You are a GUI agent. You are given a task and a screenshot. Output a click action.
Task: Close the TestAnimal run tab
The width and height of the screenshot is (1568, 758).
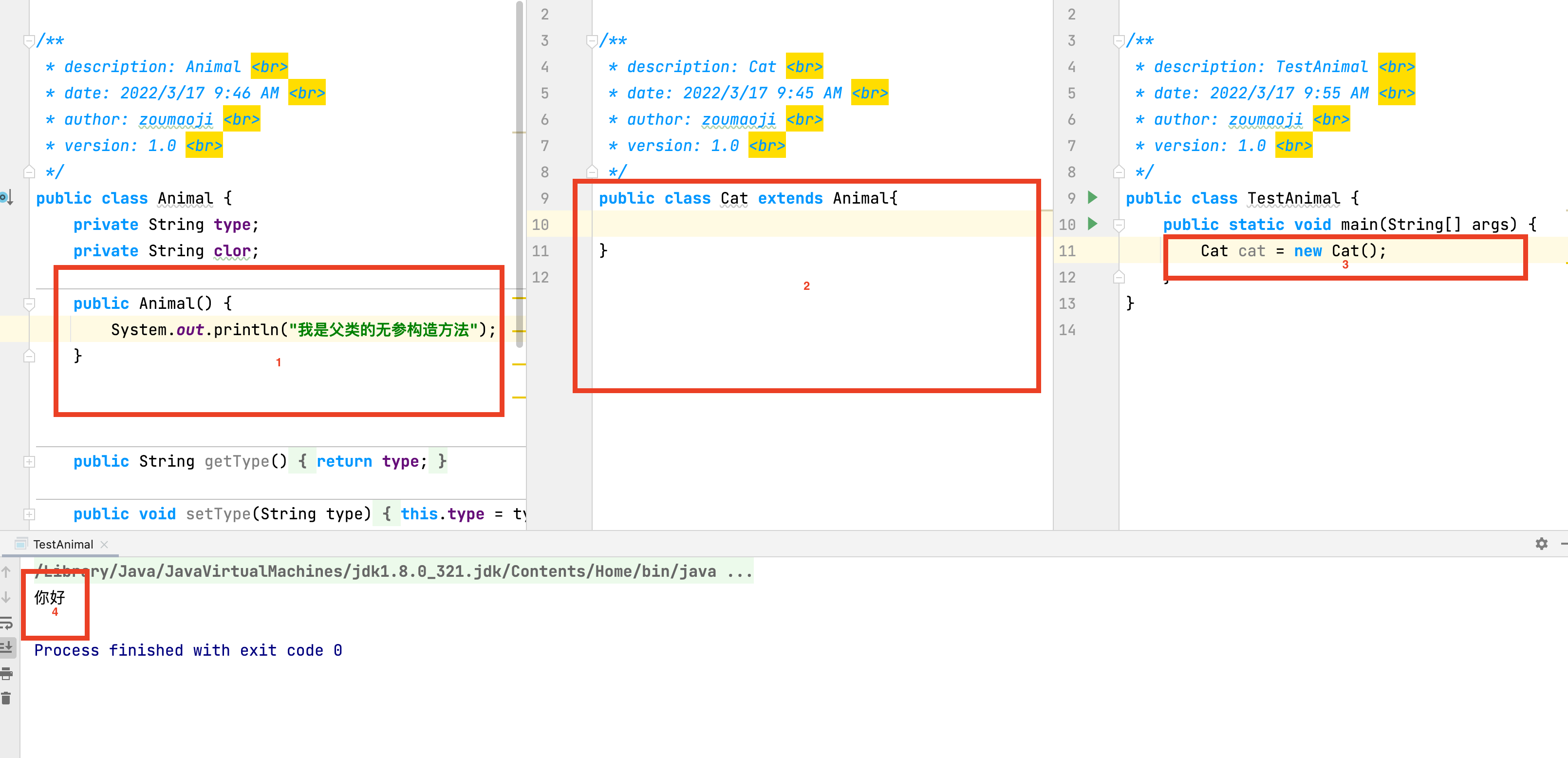tap(105, 544)
